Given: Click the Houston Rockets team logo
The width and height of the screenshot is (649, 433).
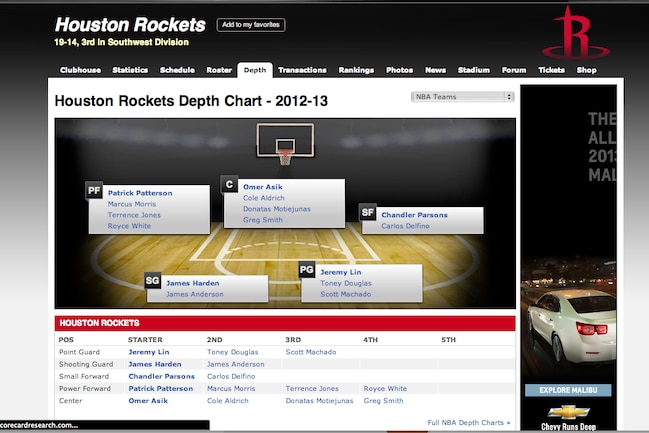Looking at the screenshot, I should point(576,33).
